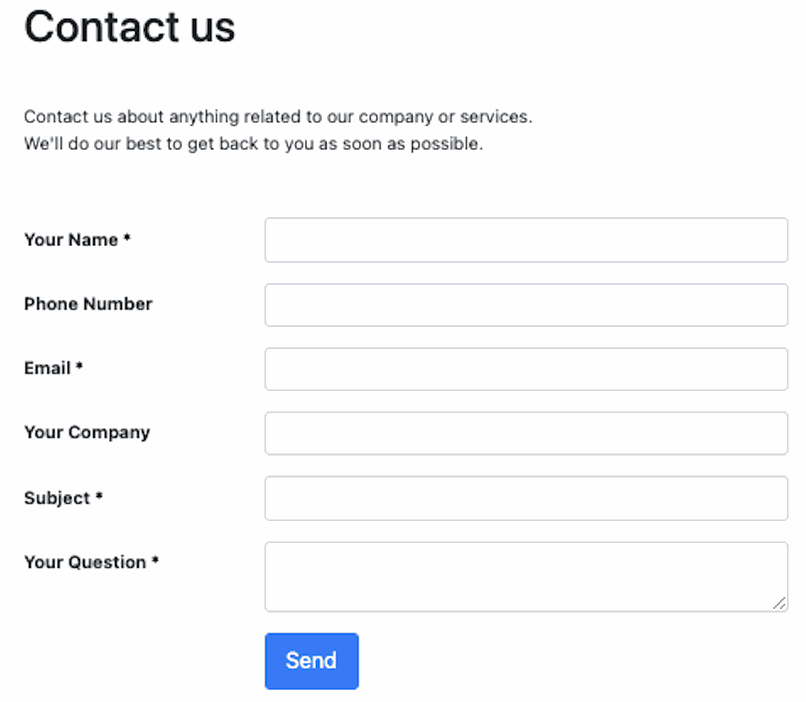Click the text area resize handle
This screenshot has width=806, height=702.
pos(779,602)
